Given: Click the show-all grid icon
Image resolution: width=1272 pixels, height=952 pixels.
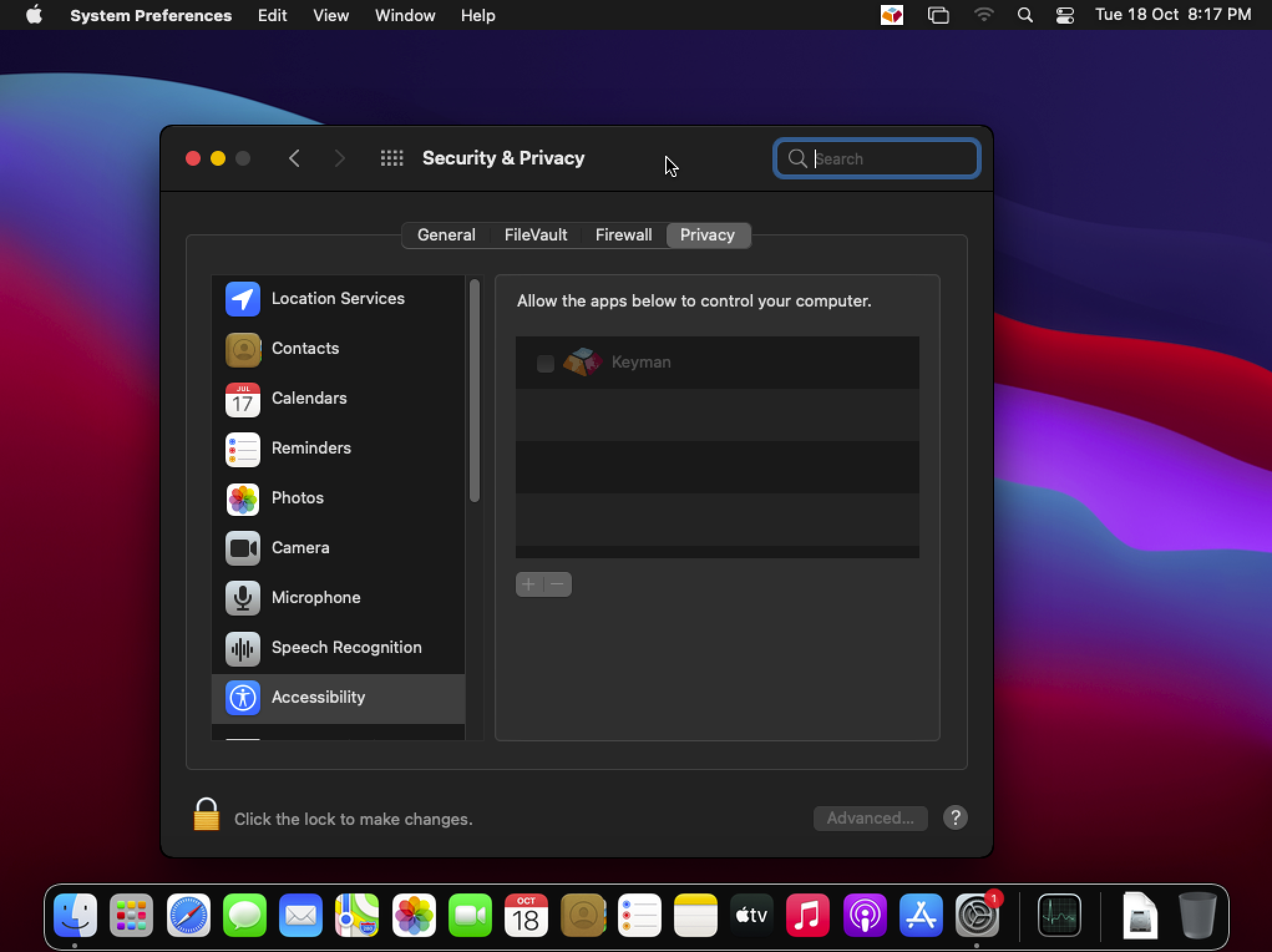Looking at the screenshot, I should click(392, 158).
